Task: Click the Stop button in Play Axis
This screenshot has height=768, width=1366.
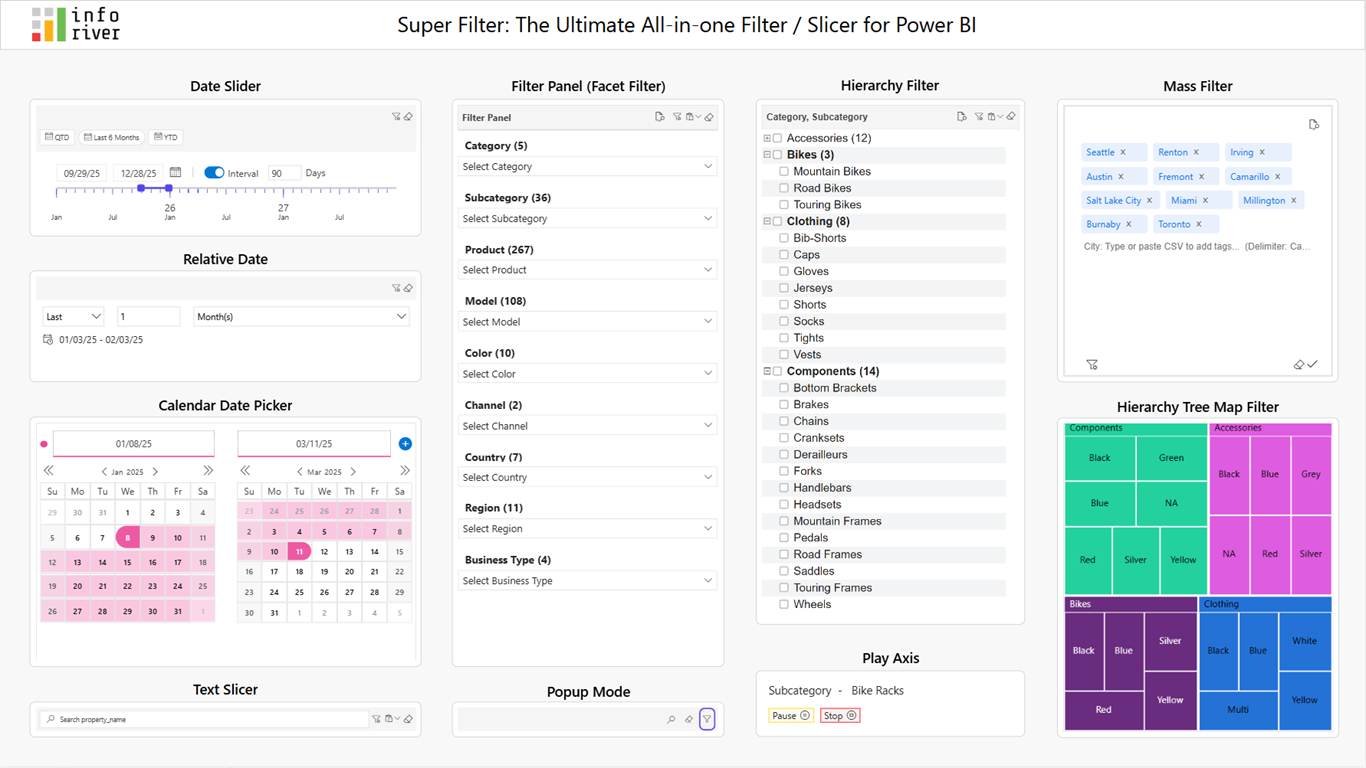Action: 840,716
